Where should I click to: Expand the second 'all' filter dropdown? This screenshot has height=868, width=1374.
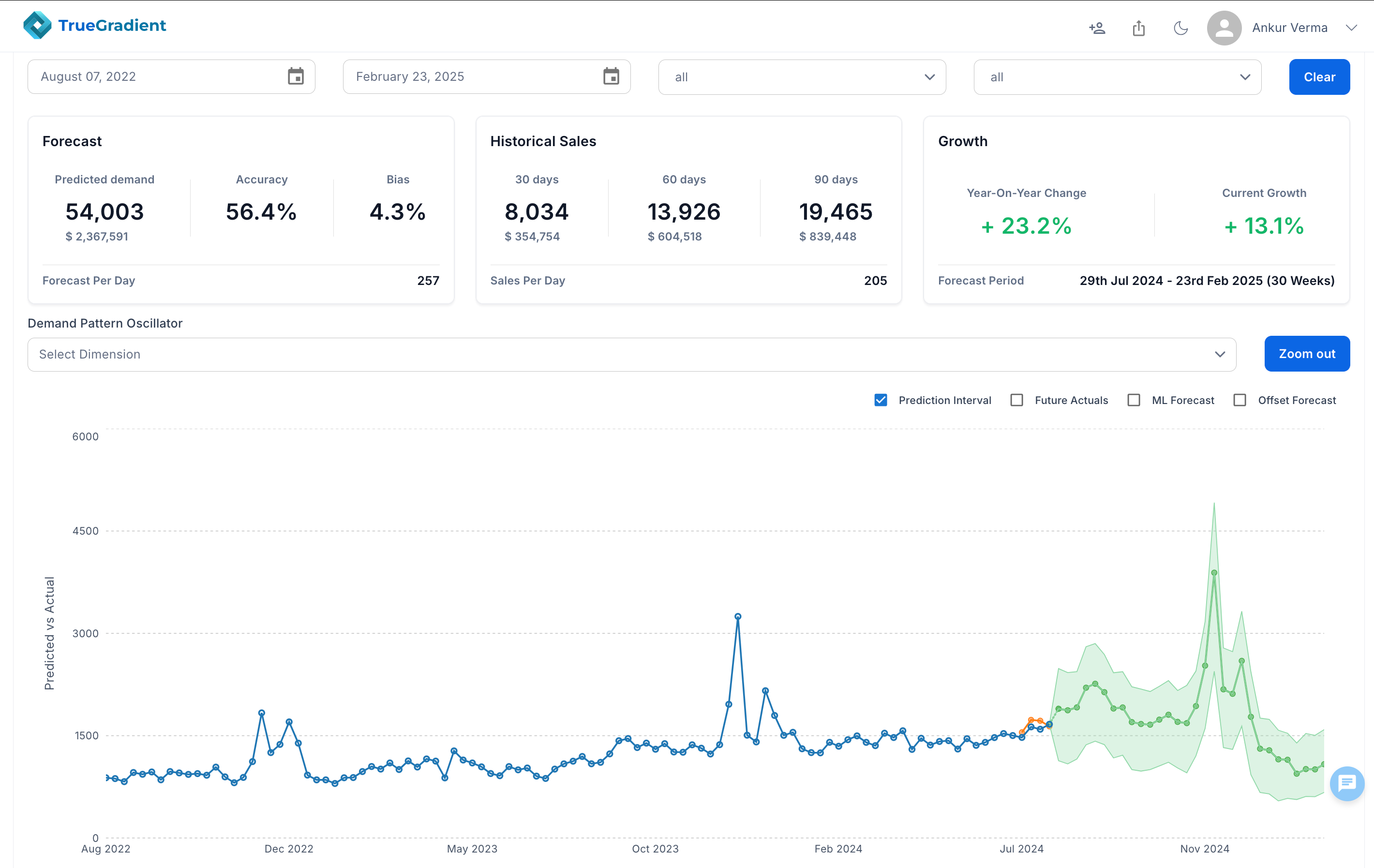coord(1117,77)
